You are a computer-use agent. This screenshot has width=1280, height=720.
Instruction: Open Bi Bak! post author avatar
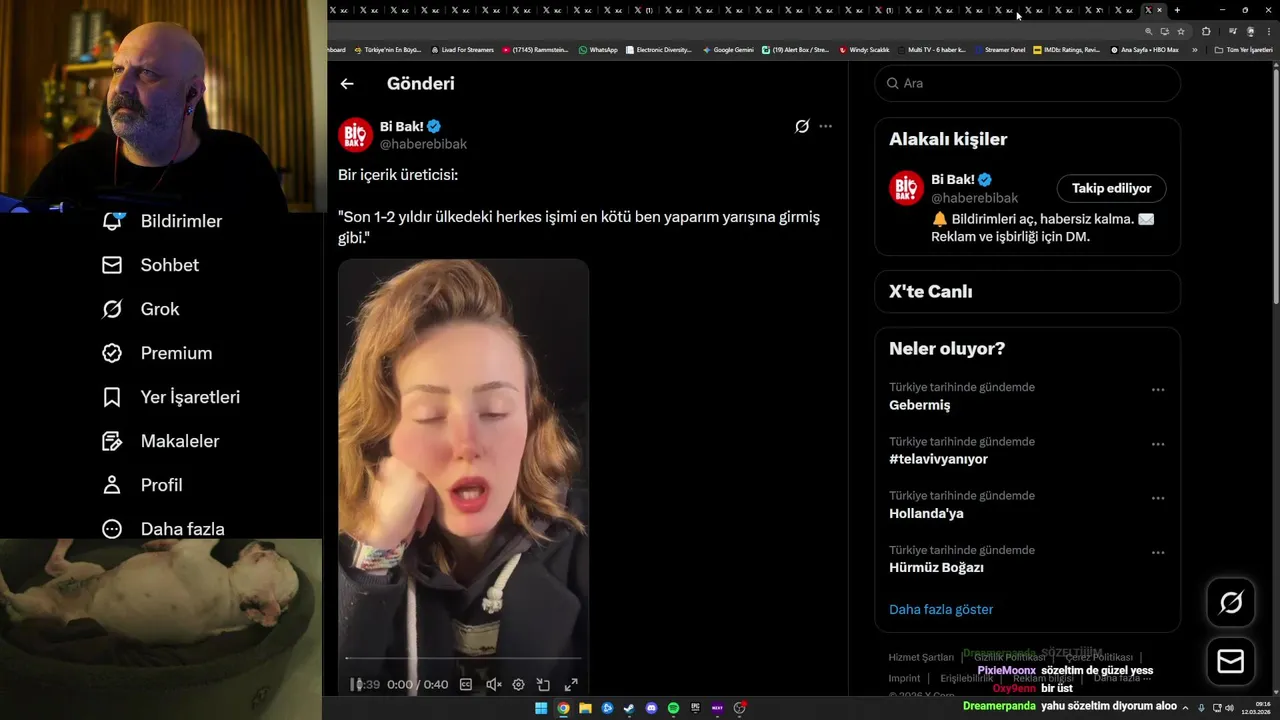pos(355,134)
